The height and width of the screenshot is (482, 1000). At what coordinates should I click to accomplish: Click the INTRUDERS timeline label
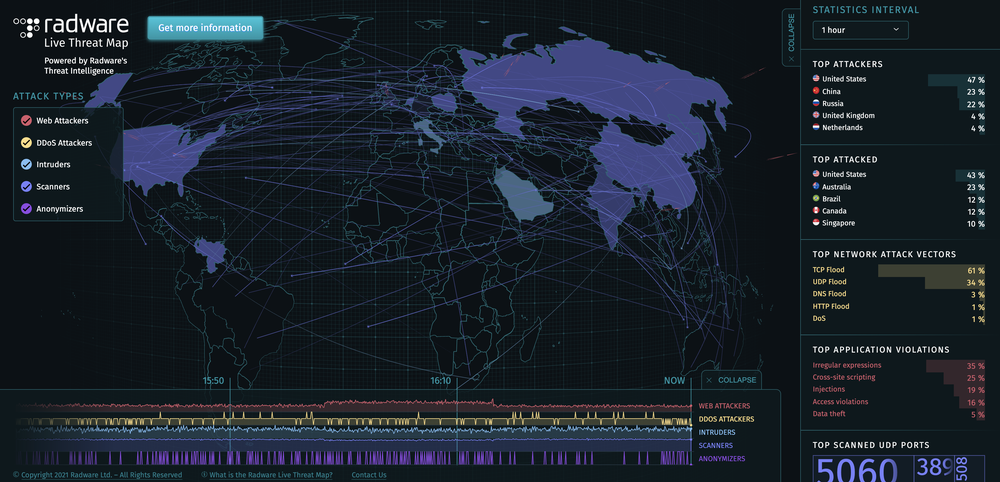click(716, 432)
